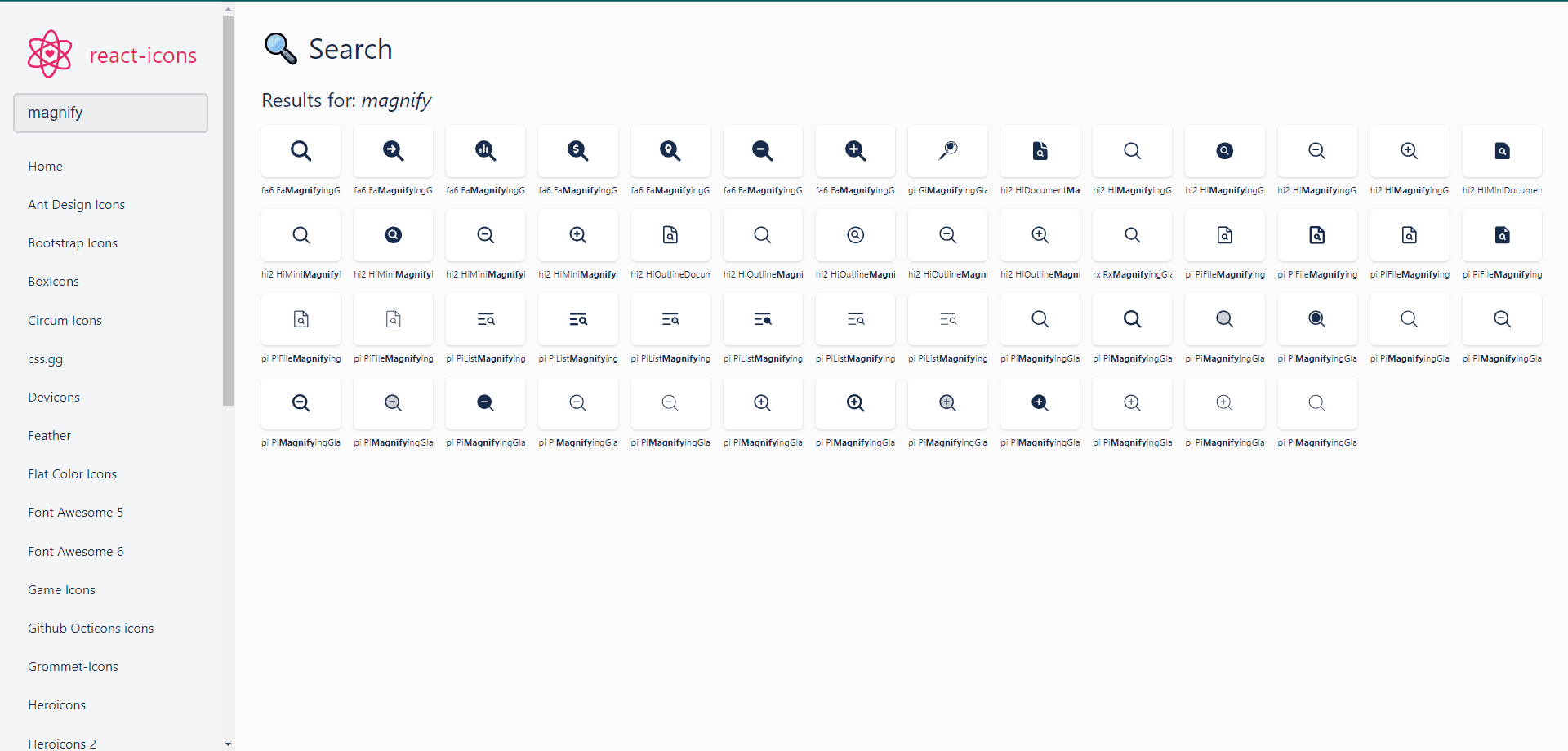Focus the magnify search input field

click(110, 113)
